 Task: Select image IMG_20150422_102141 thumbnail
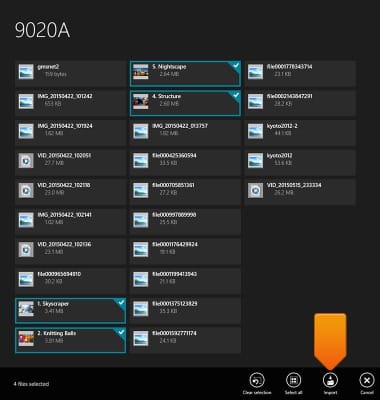tap(26, 221)
